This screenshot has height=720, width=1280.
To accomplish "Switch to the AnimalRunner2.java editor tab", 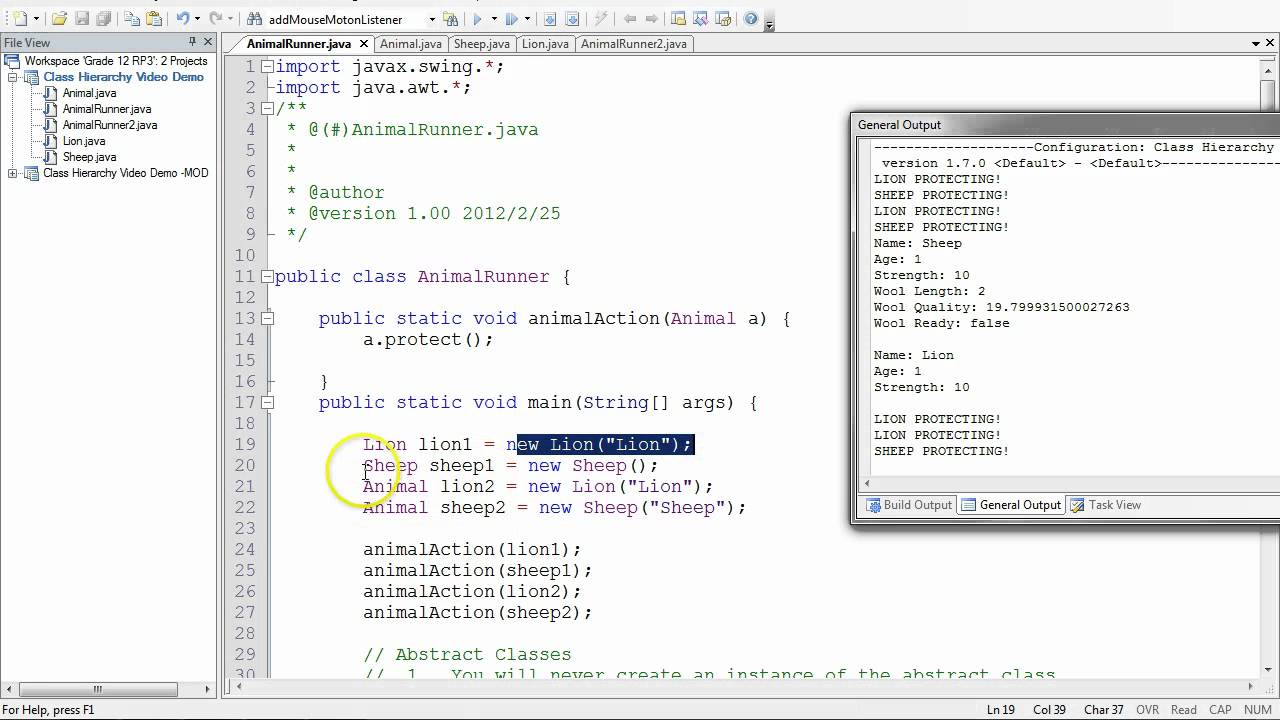I will click(634, 44).
